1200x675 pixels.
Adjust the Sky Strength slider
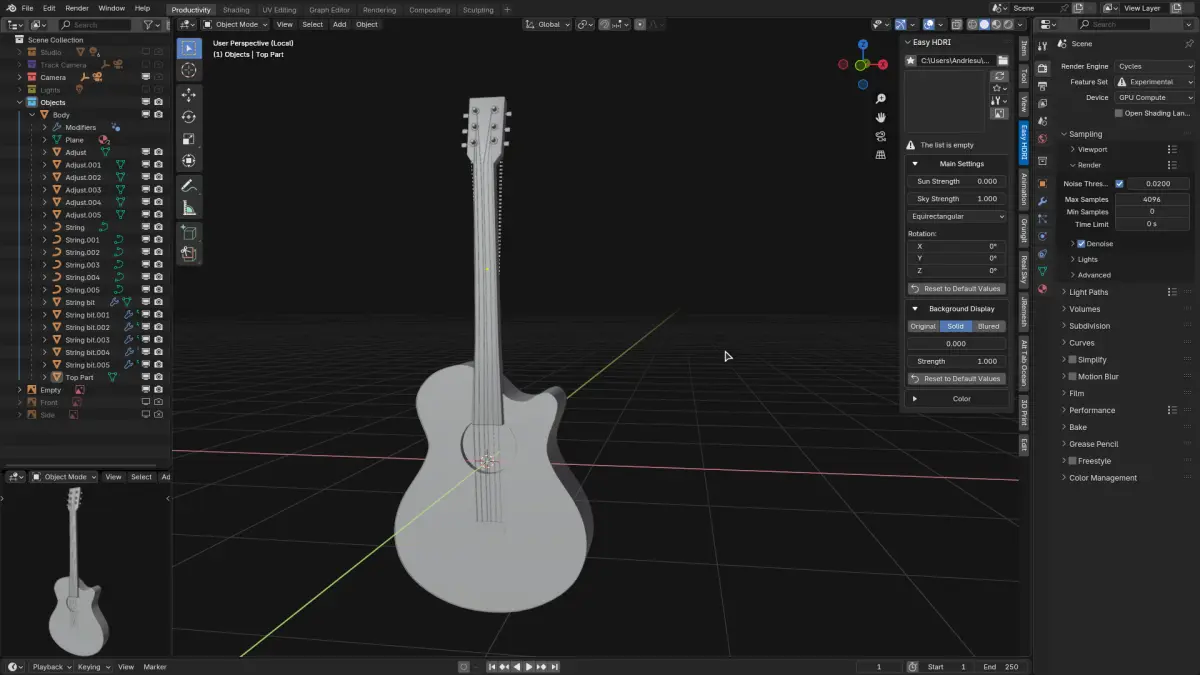click(957, 199)
